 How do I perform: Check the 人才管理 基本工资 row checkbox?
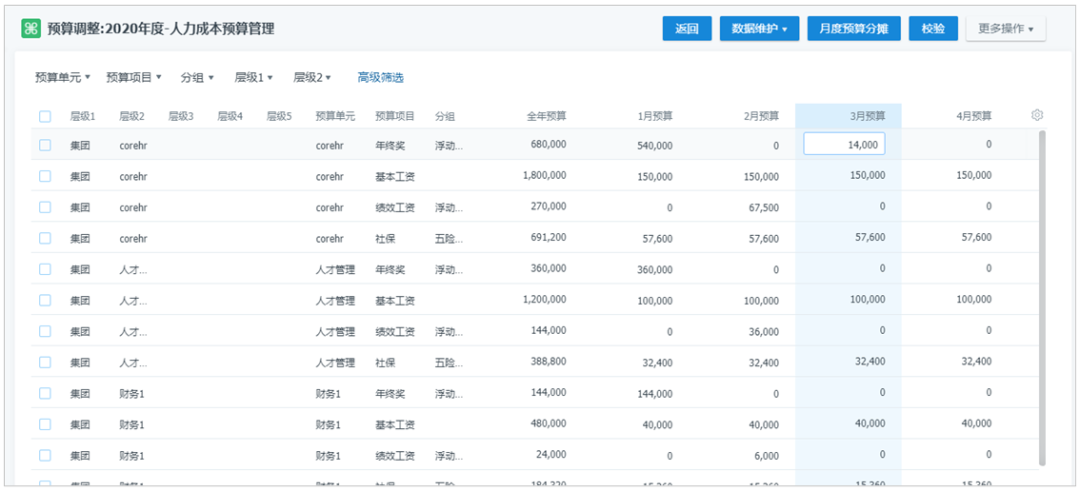(45, 300)
